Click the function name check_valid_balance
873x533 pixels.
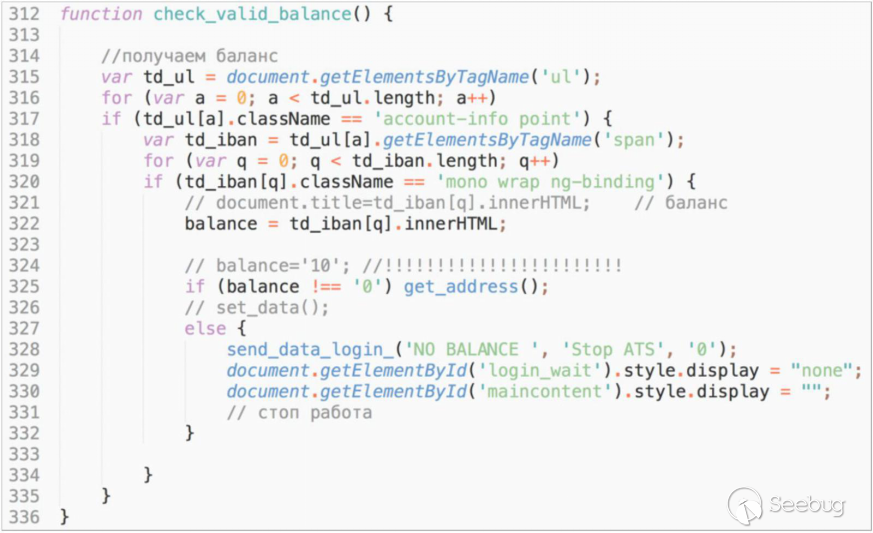[252, 14]
